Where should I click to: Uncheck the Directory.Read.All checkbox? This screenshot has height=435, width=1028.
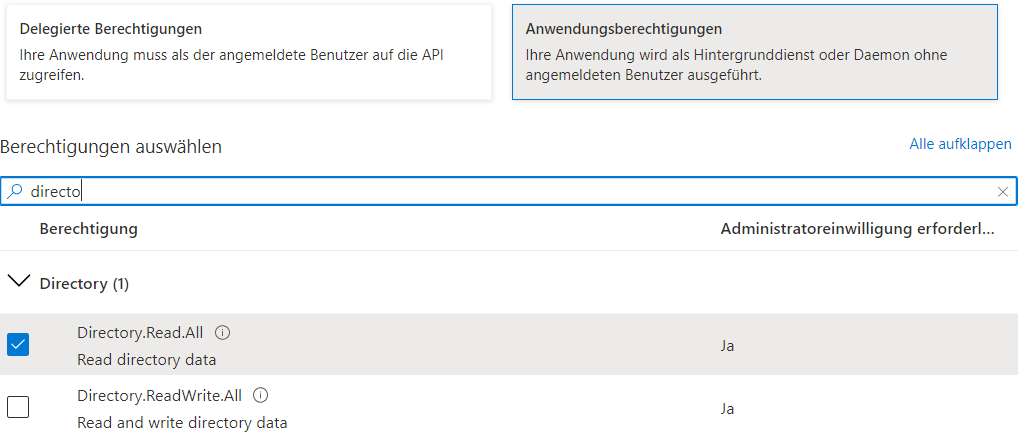click(x=18, y=345)
